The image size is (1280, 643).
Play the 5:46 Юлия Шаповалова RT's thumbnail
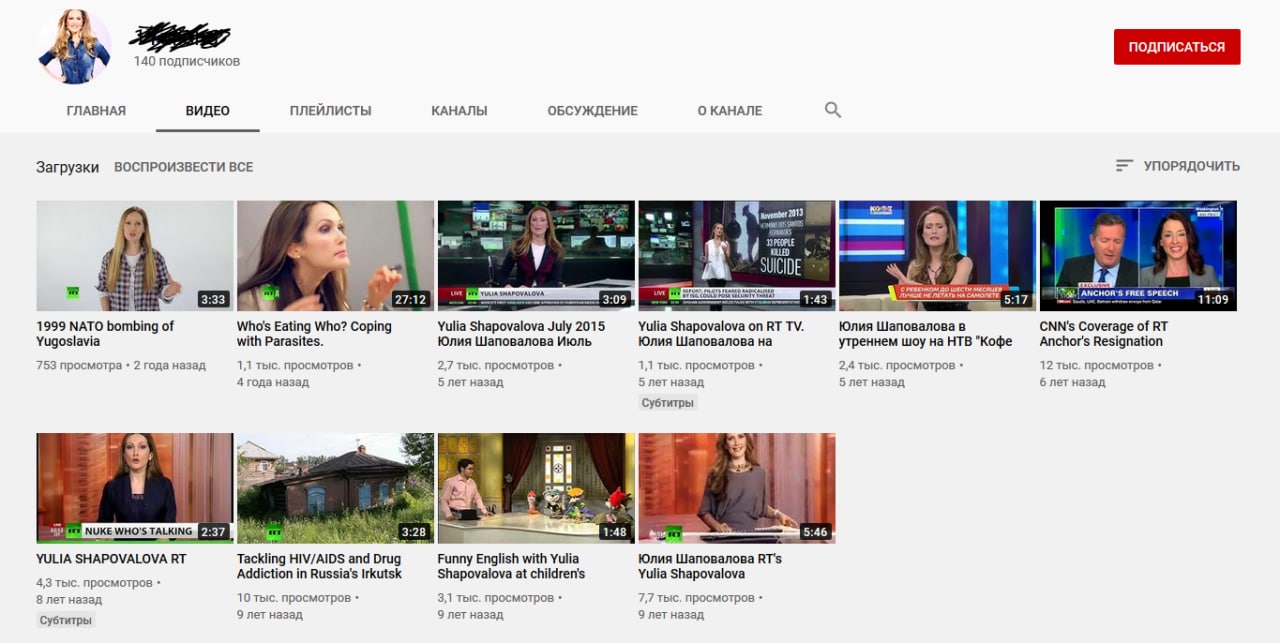737,488
